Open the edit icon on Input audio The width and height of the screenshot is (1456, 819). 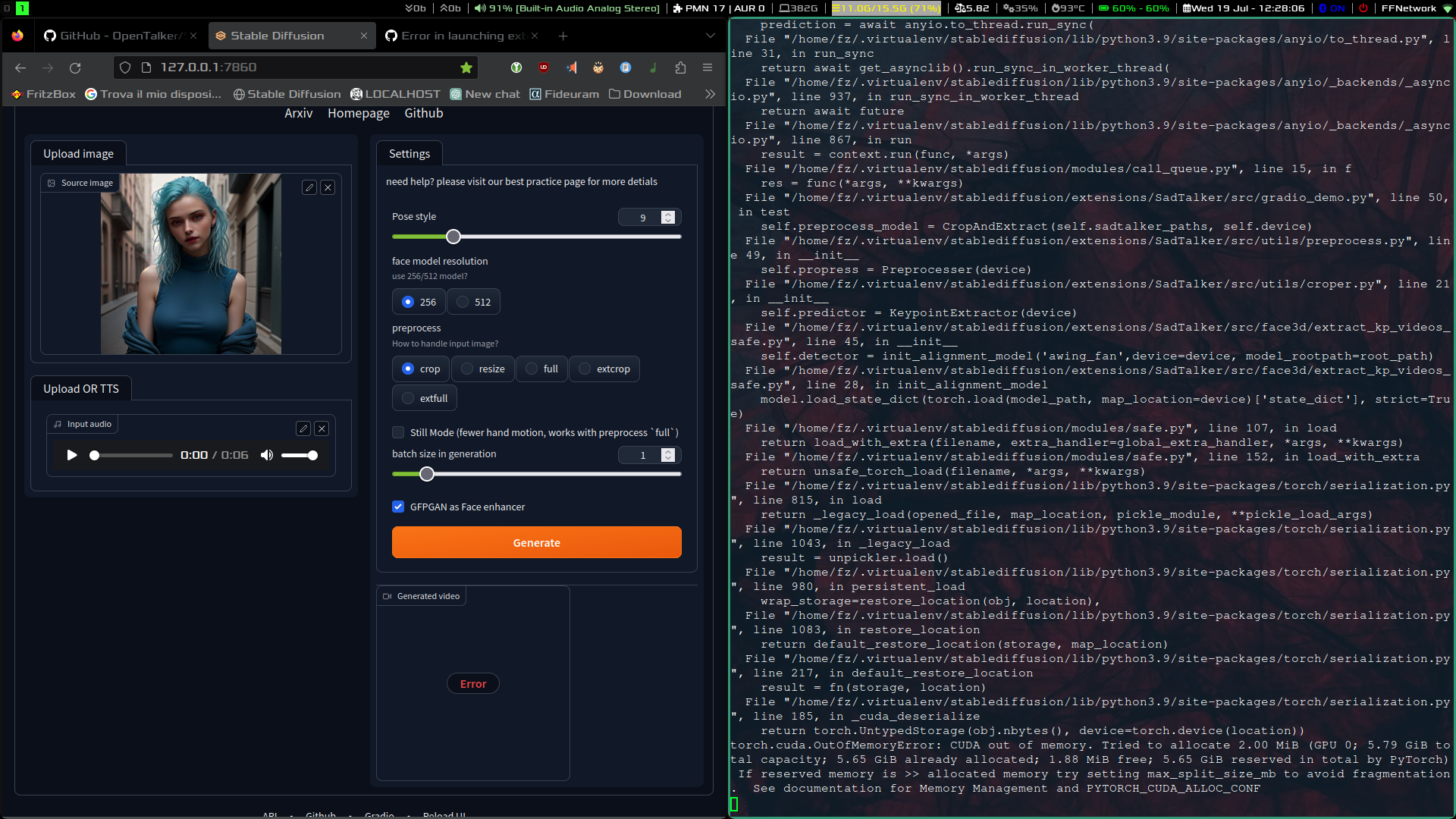coord(303,428)
